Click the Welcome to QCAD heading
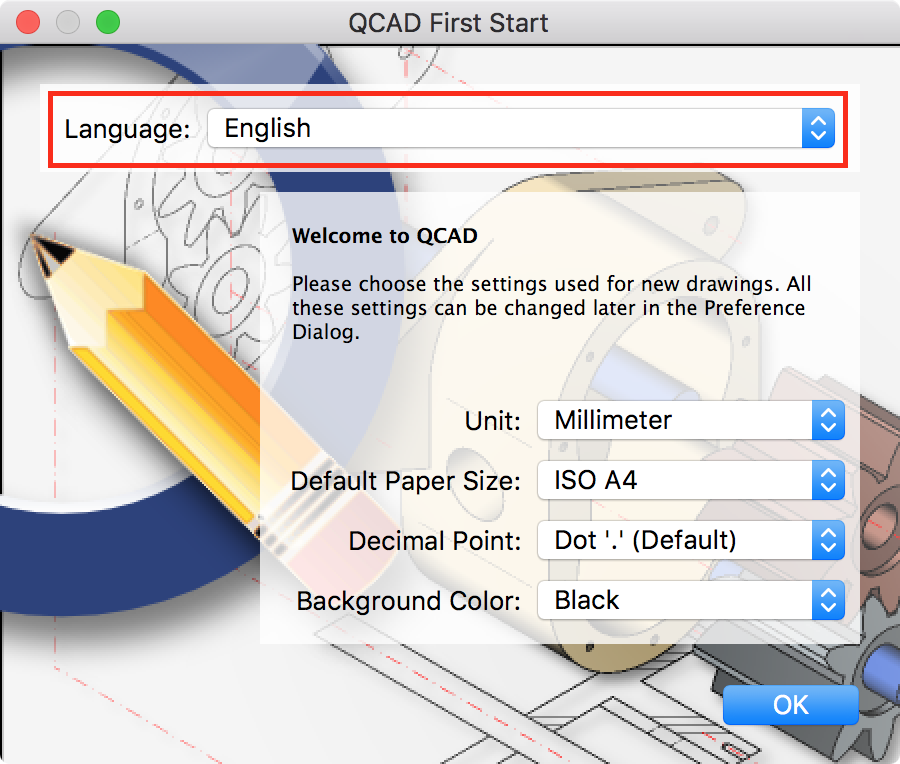Screen dimensions: 900x764 pyautogui.click(x=384, y=236)
